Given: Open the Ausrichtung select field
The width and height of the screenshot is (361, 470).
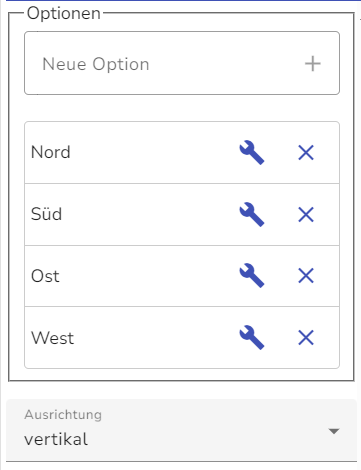Looking at the screenshot, I should tap(181, 431).
